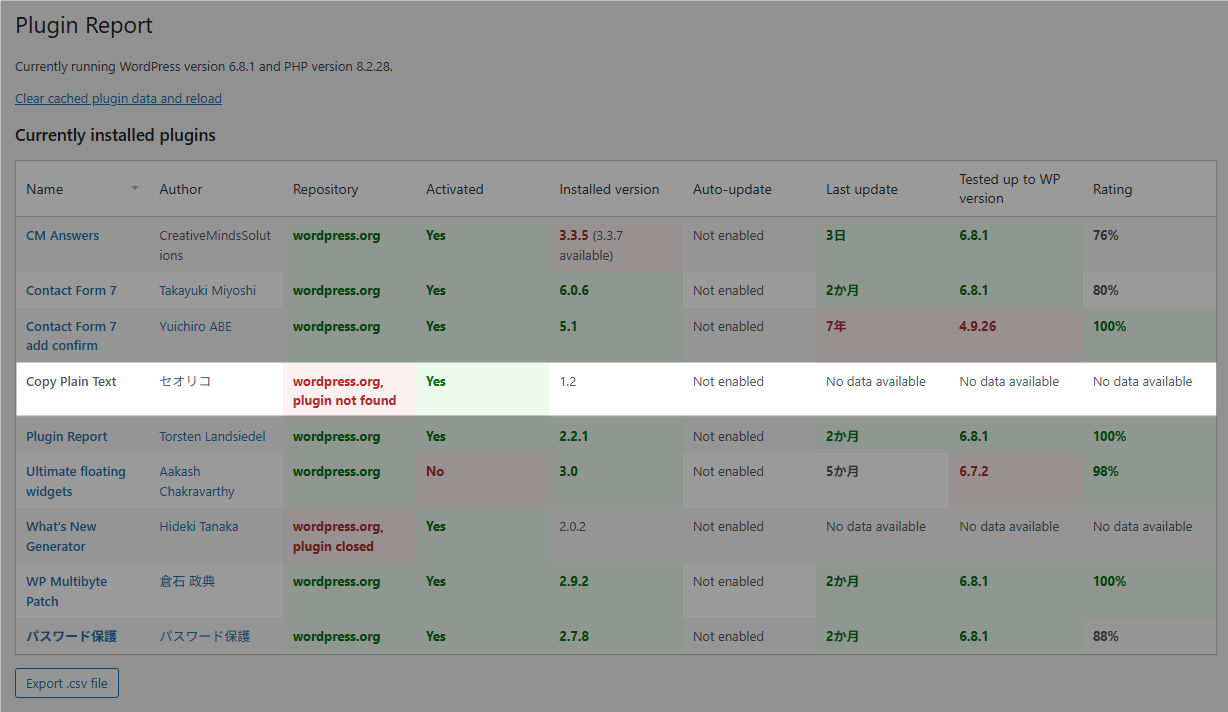Select the 76% rating cell

pyautogui.click(x=1149, y=245)
